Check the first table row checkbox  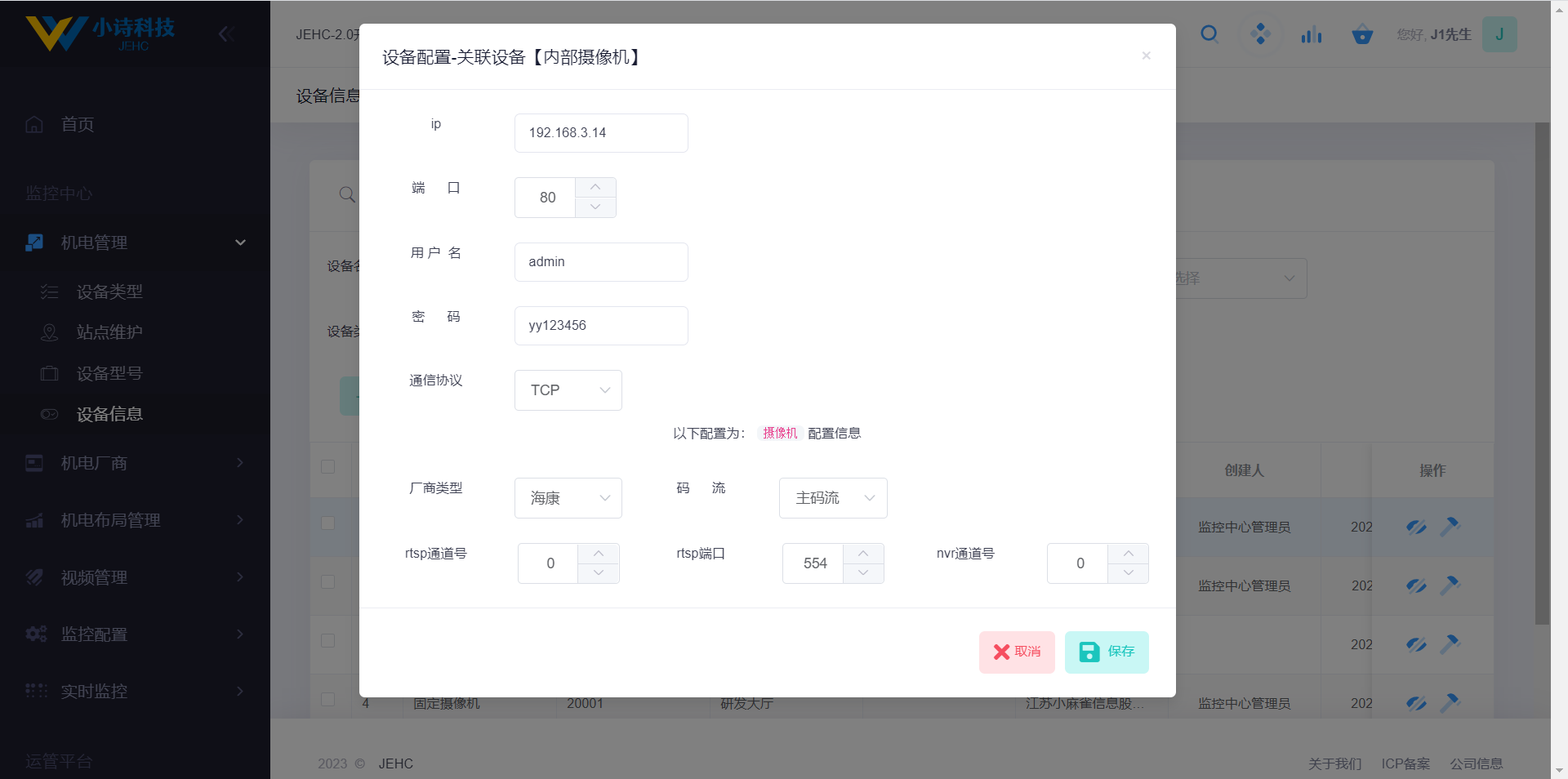click(x=328, y=523)
